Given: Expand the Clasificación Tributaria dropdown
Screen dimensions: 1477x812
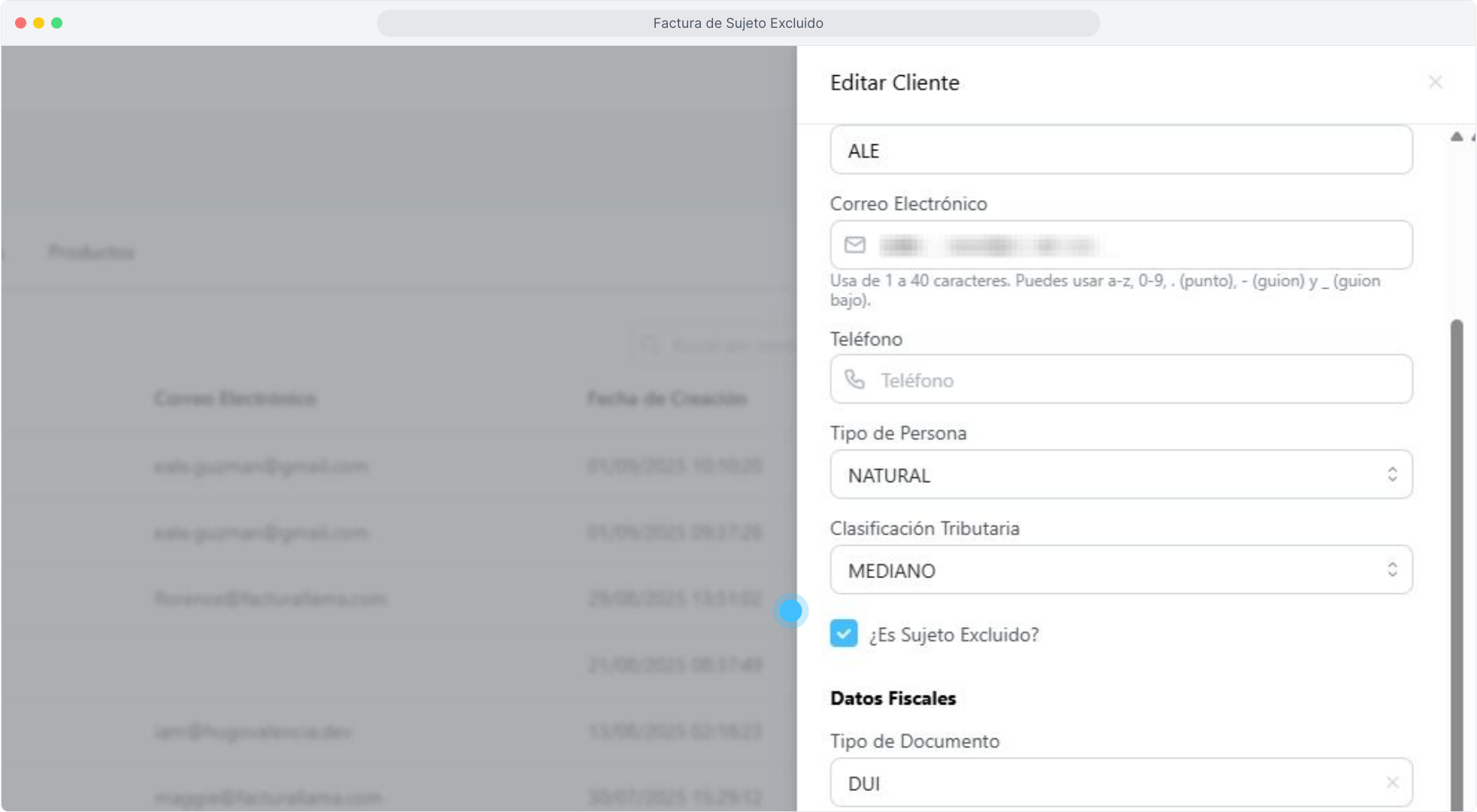Looking at the screenshot, I should [1121, 570].
